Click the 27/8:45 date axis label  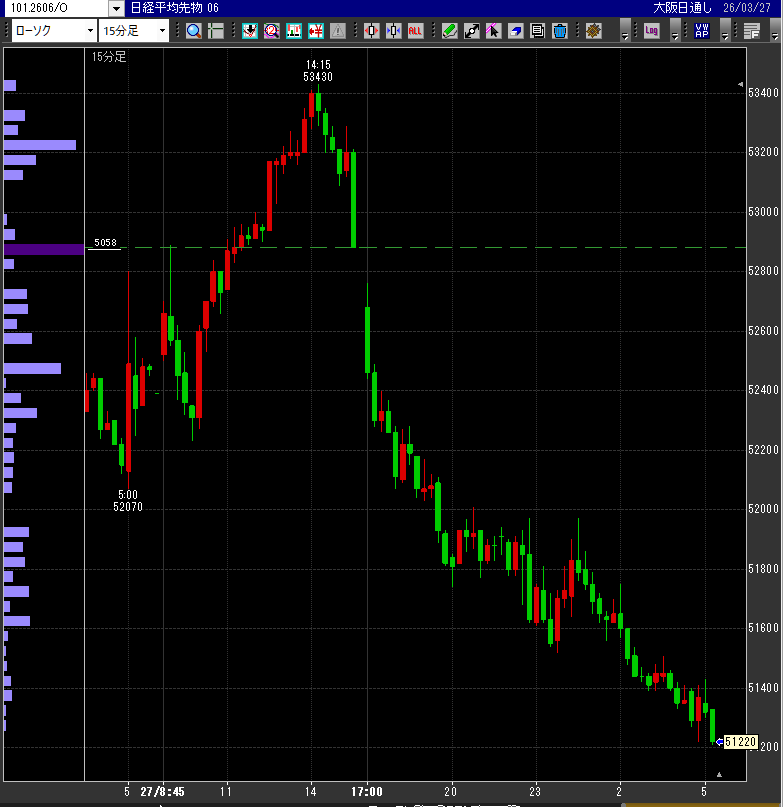click(162, 792)
